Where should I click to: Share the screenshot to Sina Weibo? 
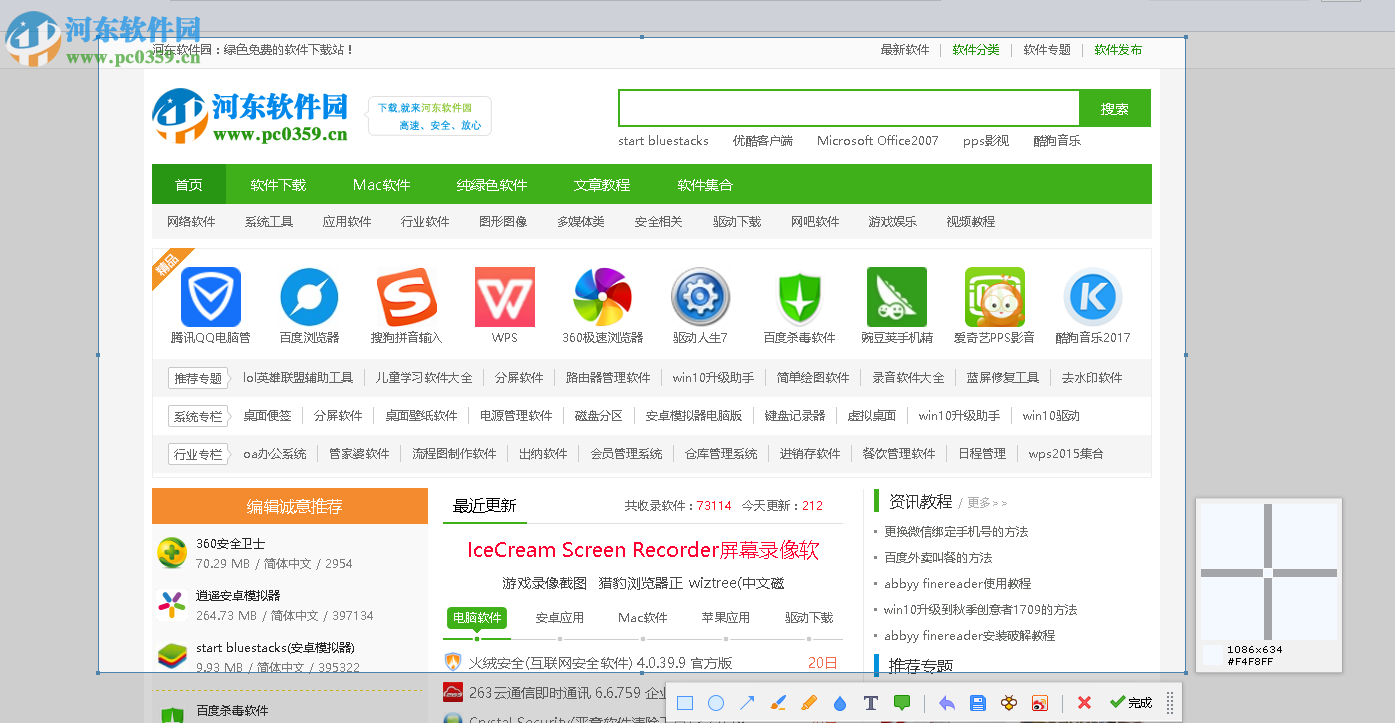pos(1040,703)
